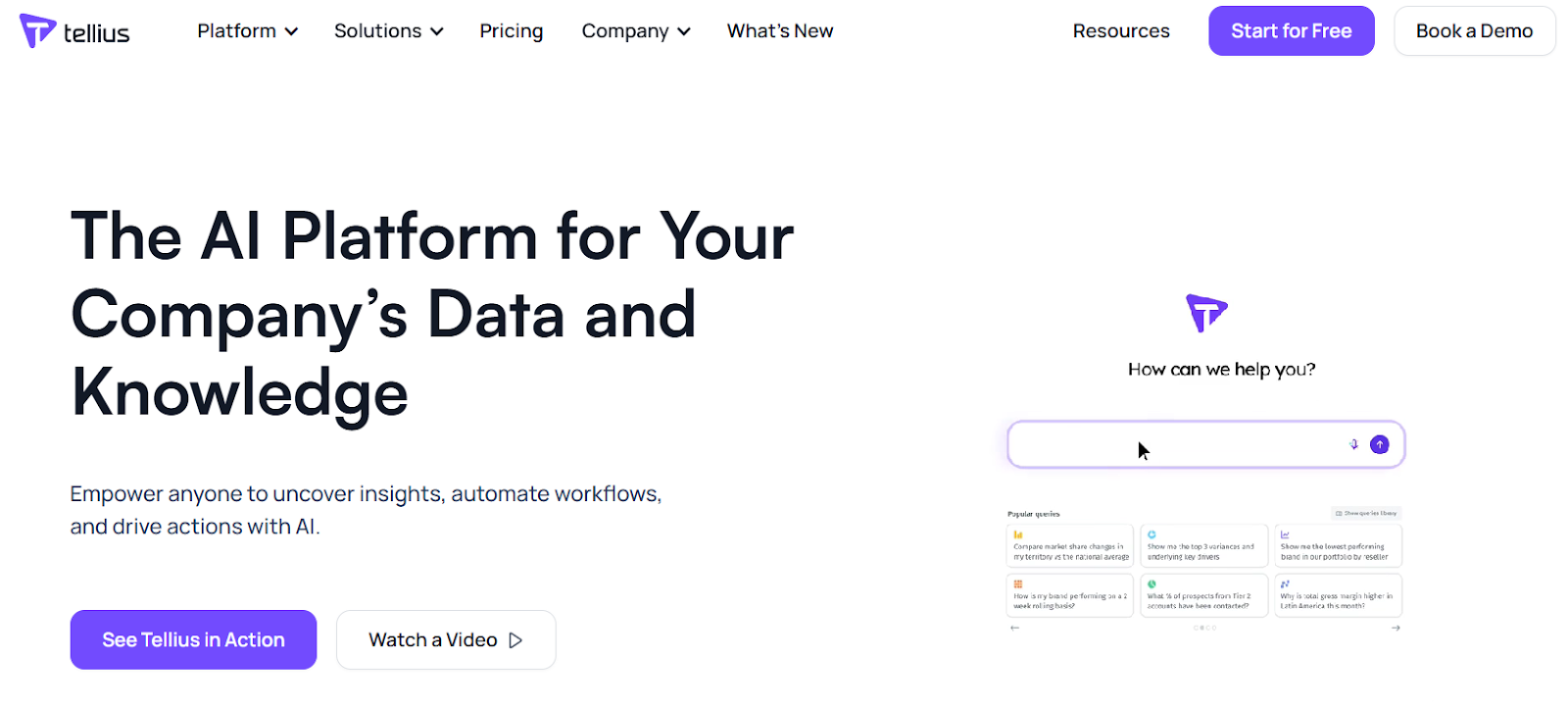Click the Tellius logo above "How can we help you?"
1568x710 pixels.
coord(1206,314)
